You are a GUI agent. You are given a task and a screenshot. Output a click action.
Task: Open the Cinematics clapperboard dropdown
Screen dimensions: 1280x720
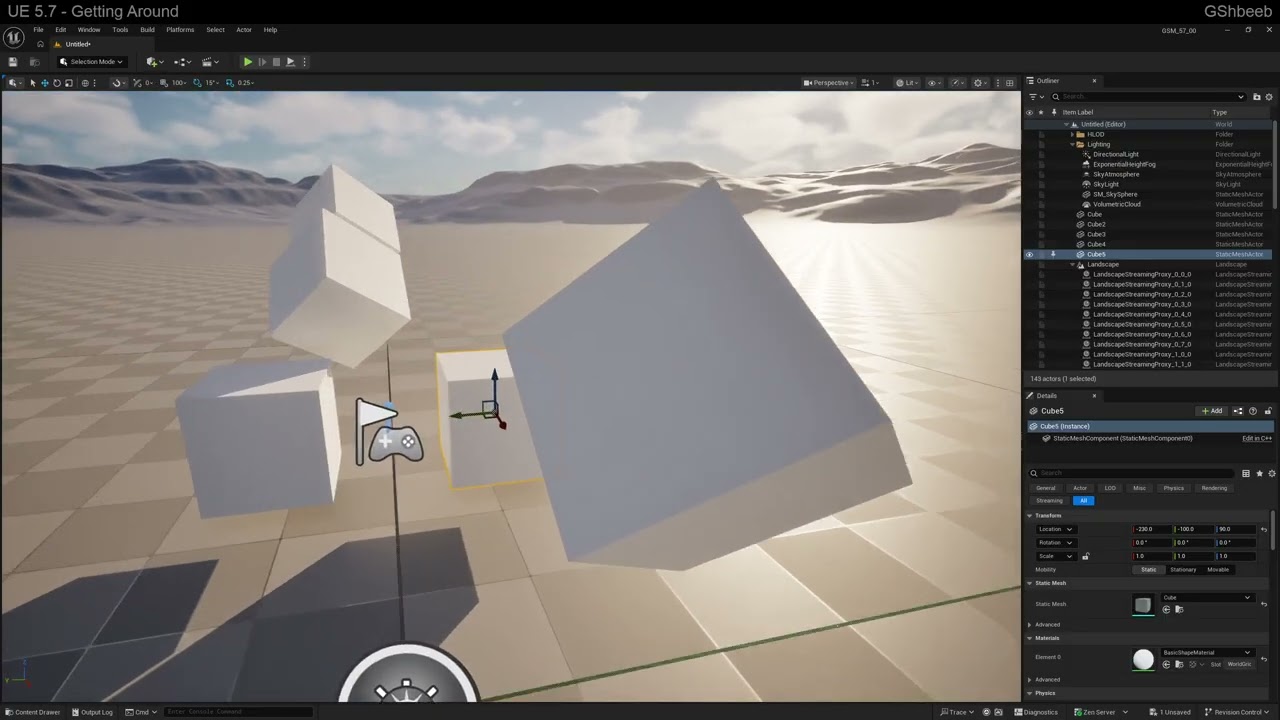209,62
